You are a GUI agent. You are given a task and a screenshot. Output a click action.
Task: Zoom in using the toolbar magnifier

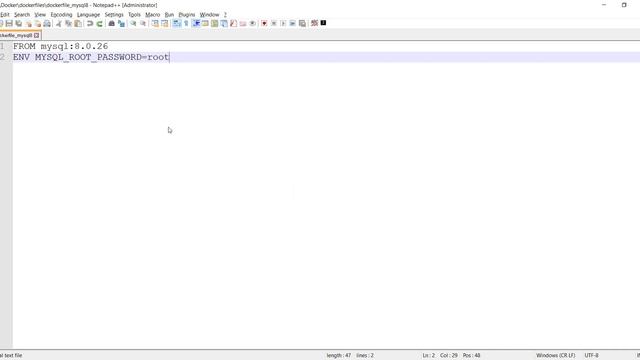click(133, 24)
